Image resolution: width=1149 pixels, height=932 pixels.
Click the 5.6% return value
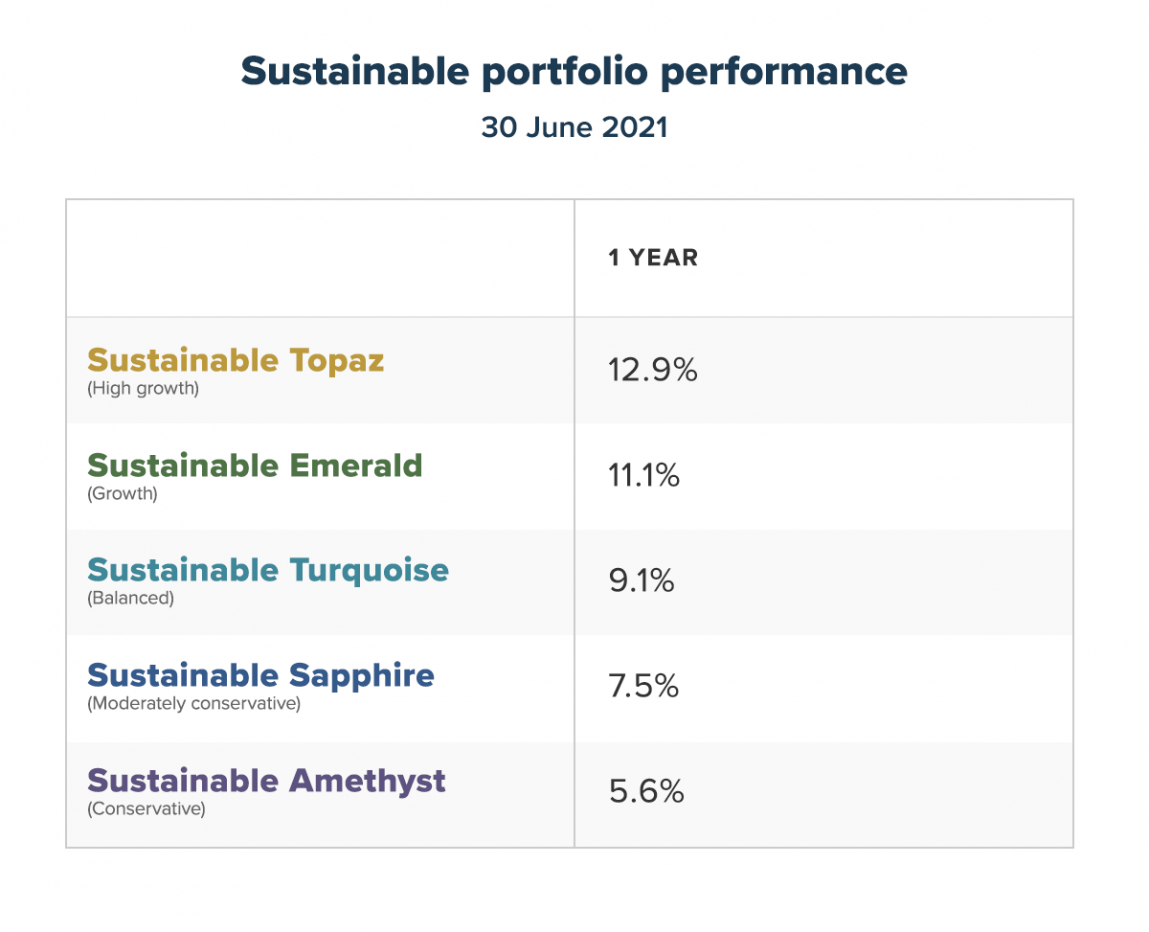[x=646, y=792]
